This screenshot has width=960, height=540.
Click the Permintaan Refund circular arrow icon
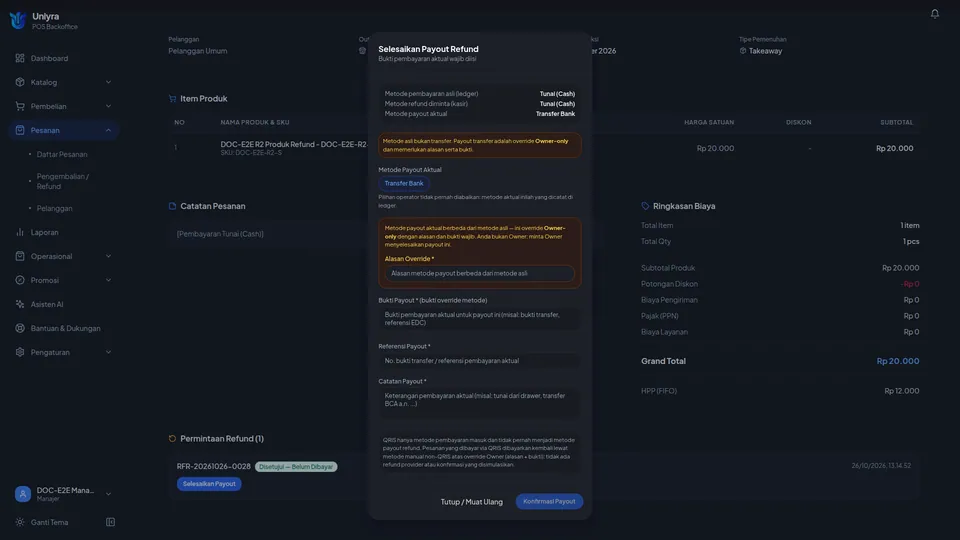point(172,438)
